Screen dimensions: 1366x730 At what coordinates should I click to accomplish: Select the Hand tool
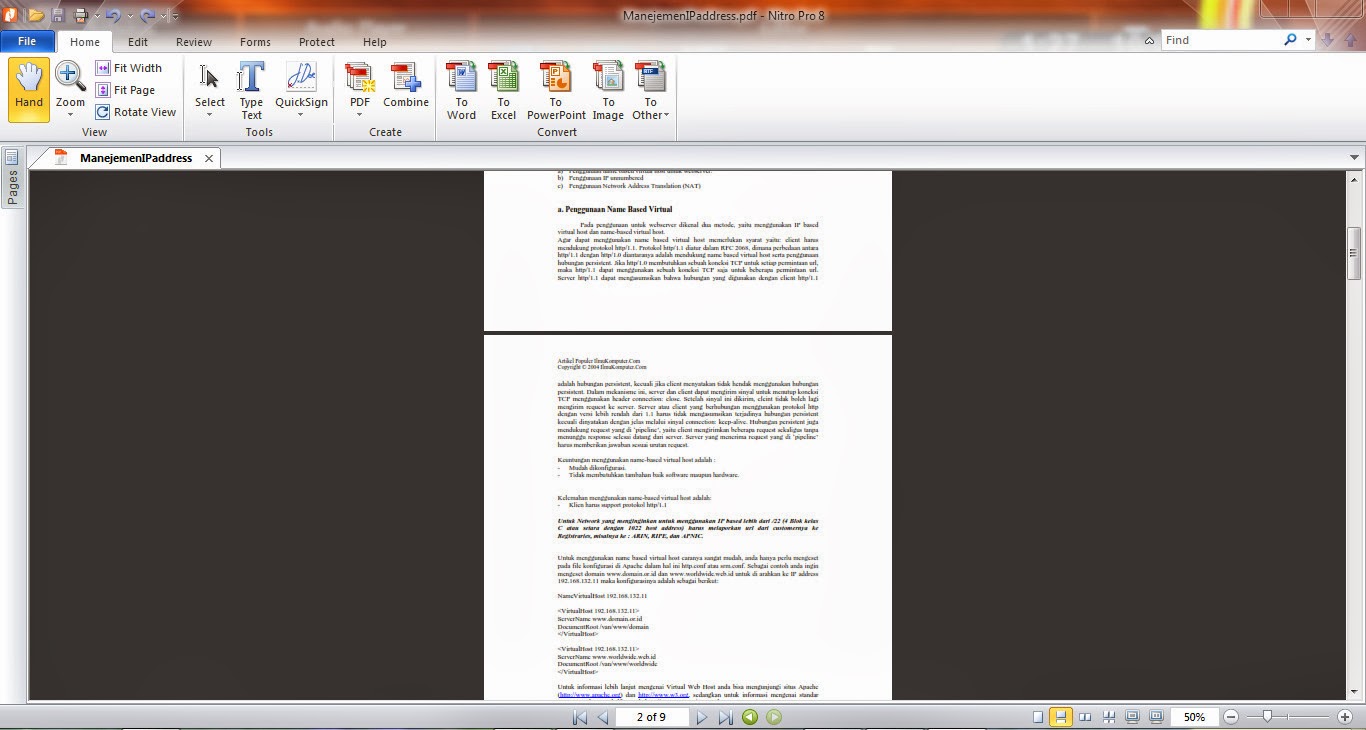(29, 89)
